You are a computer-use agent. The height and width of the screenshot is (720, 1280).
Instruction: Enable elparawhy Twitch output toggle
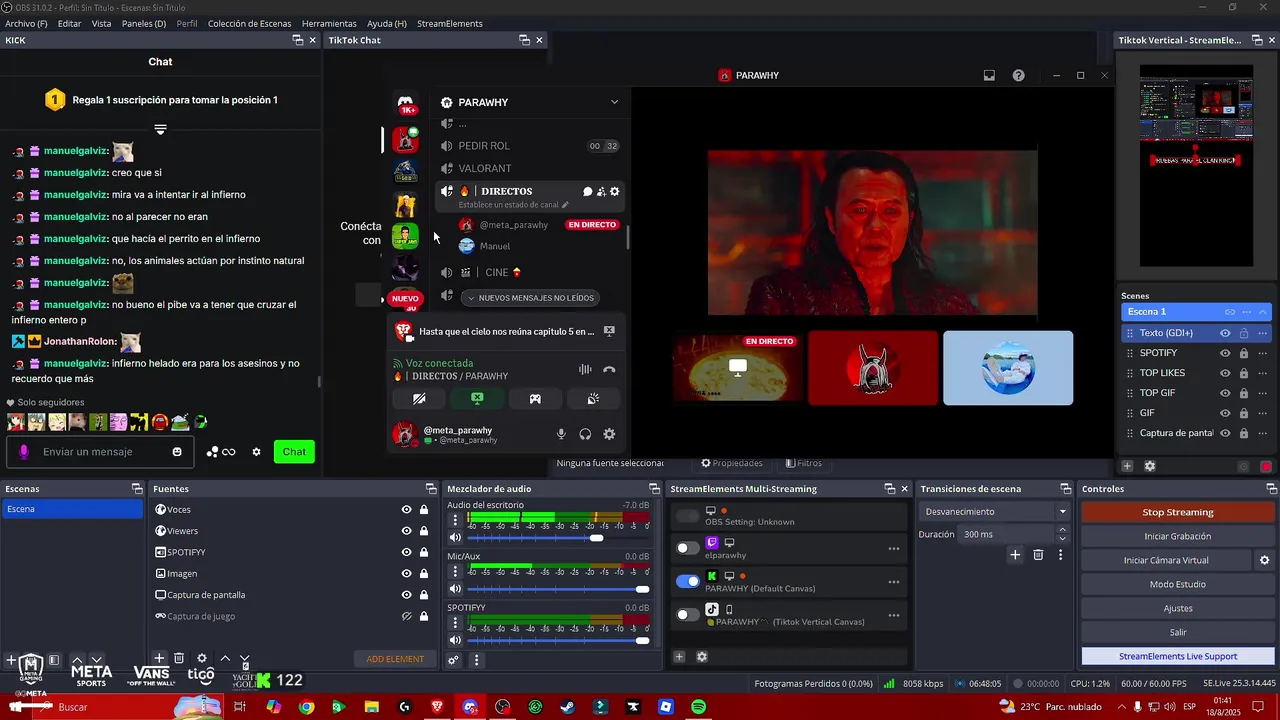click(x=688, y=548)
